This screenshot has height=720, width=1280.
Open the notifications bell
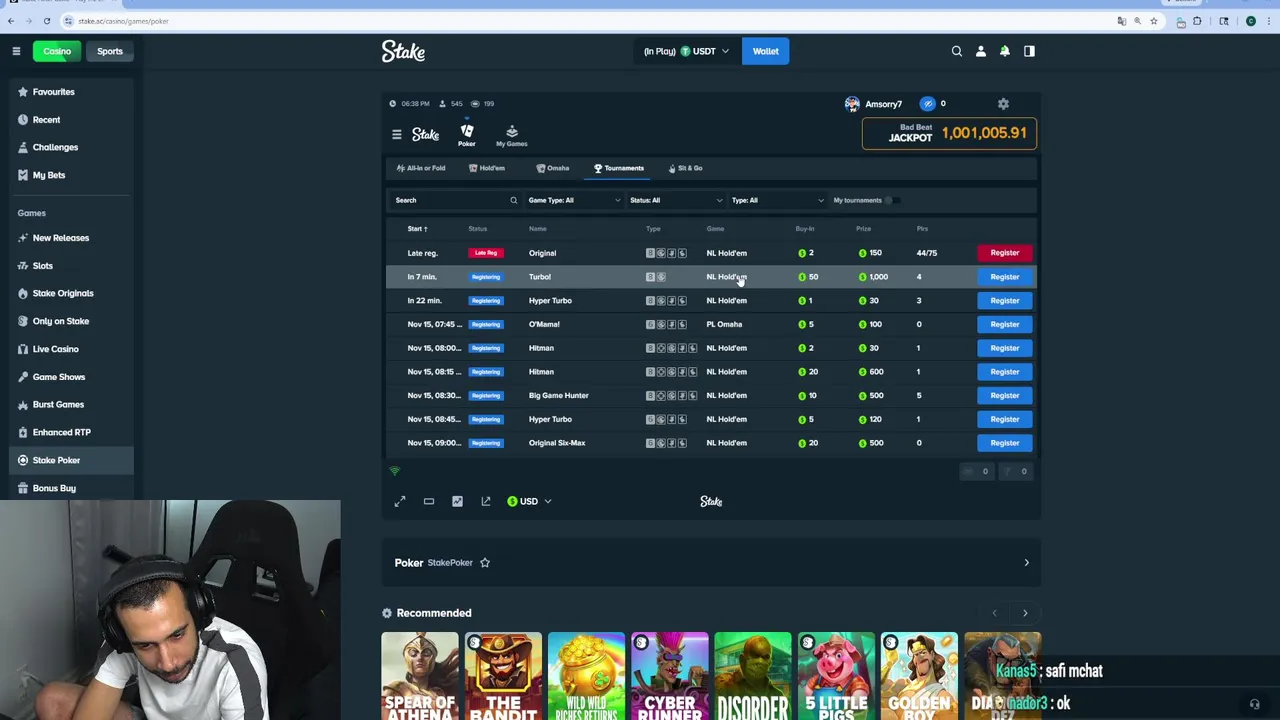coord(1005,51)
